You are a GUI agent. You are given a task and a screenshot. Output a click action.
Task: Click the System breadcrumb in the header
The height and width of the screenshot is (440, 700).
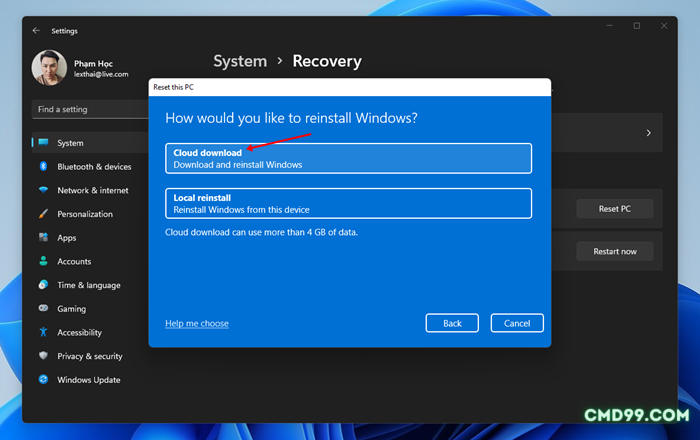(240, 61)
